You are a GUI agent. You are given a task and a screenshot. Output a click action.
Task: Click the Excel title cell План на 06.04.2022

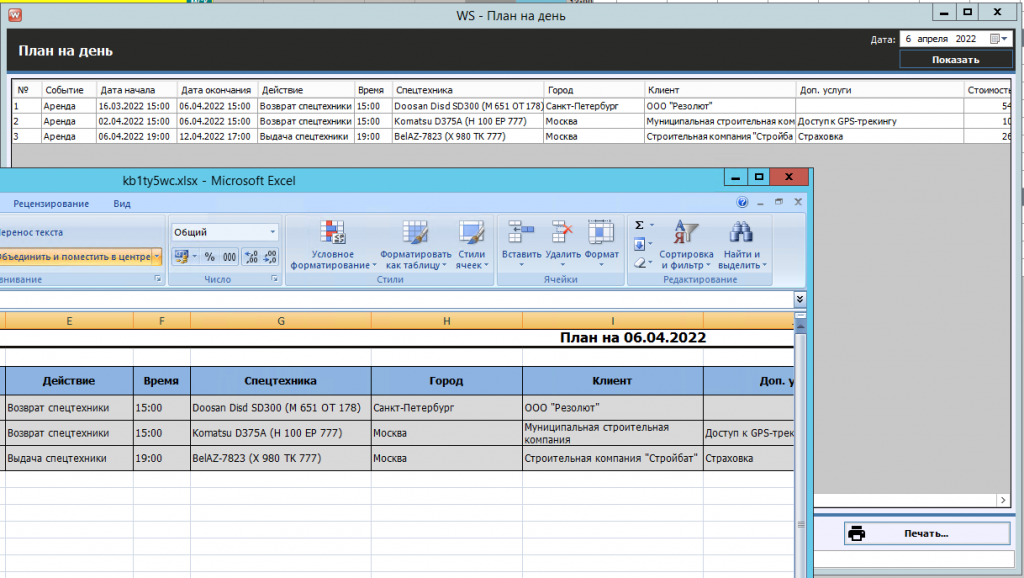[633, 338]
